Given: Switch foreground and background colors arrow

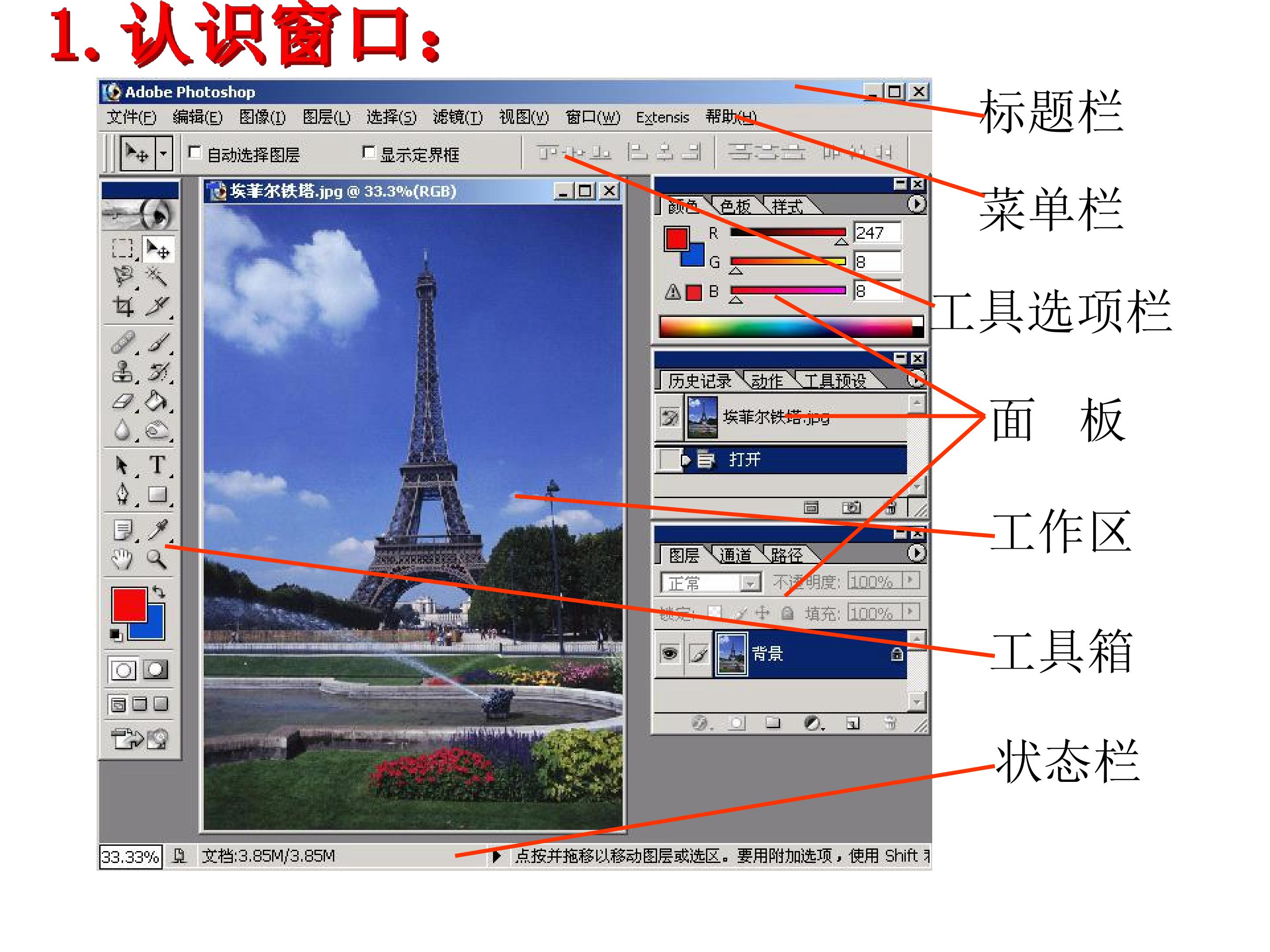Looking at the screenshot, I should tap(158, 591).
